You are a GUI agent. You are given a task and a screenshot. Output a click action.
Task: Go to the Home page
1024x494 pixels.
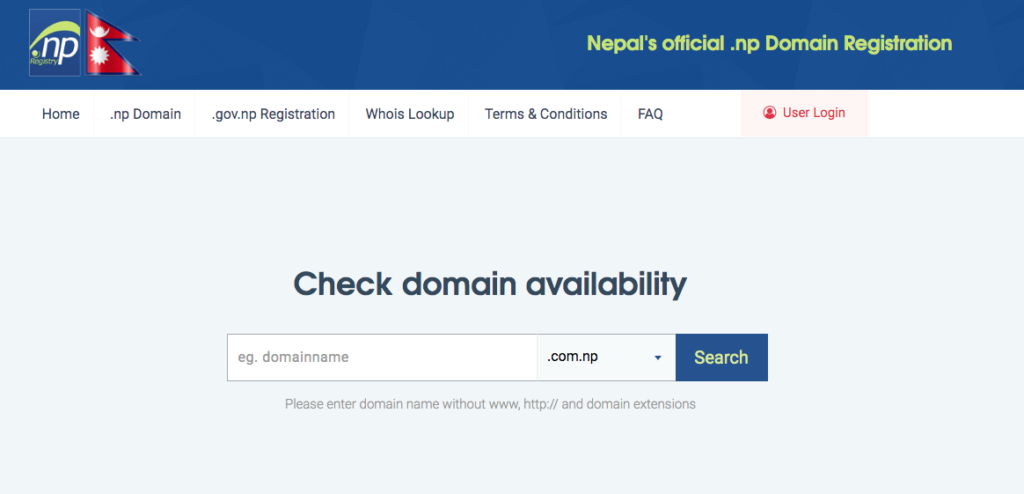[61, 114]
